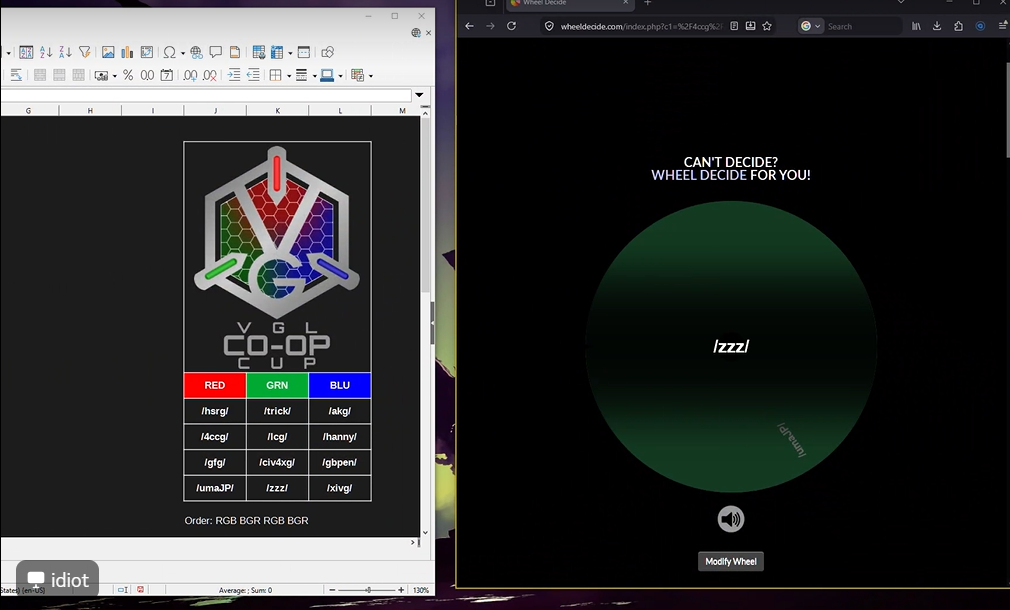Insert a chart using the bar chart icon
1010x610 pixels.
[x=127, y=52]
